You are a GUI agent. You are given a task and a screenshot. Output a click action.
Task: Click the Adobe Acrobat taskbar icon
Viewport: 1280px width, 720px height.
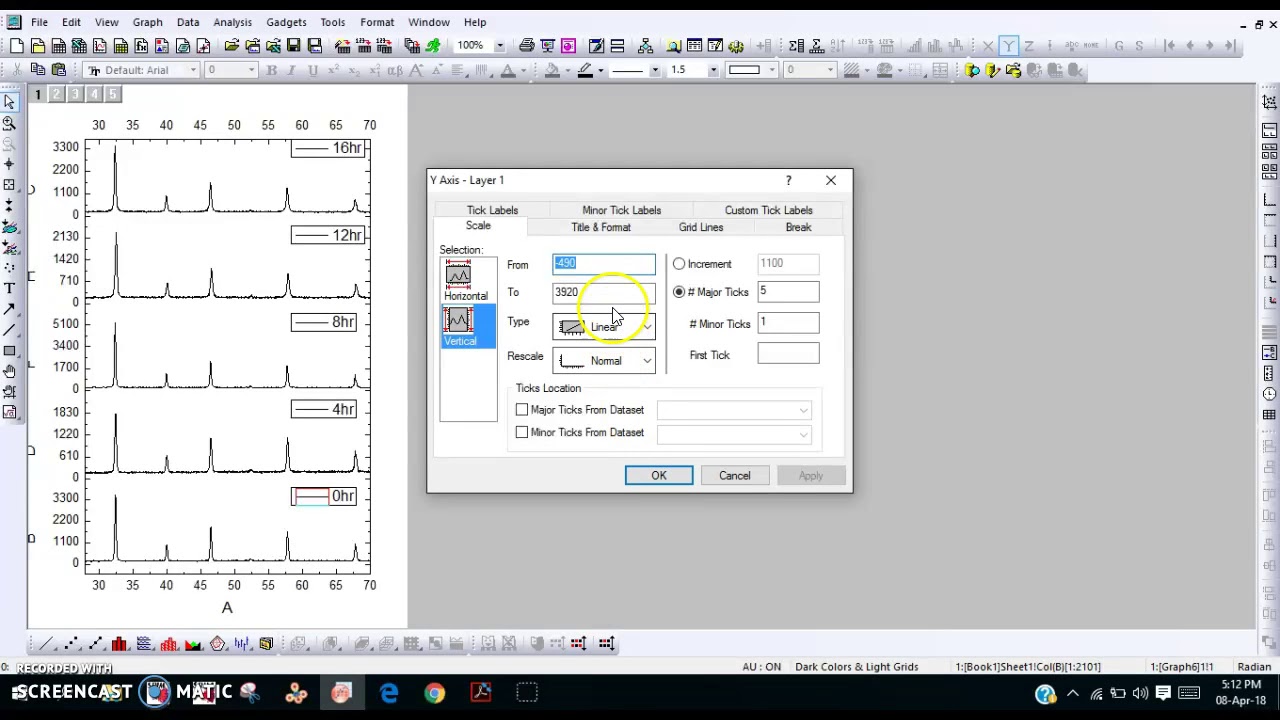(x=481, y=693)
